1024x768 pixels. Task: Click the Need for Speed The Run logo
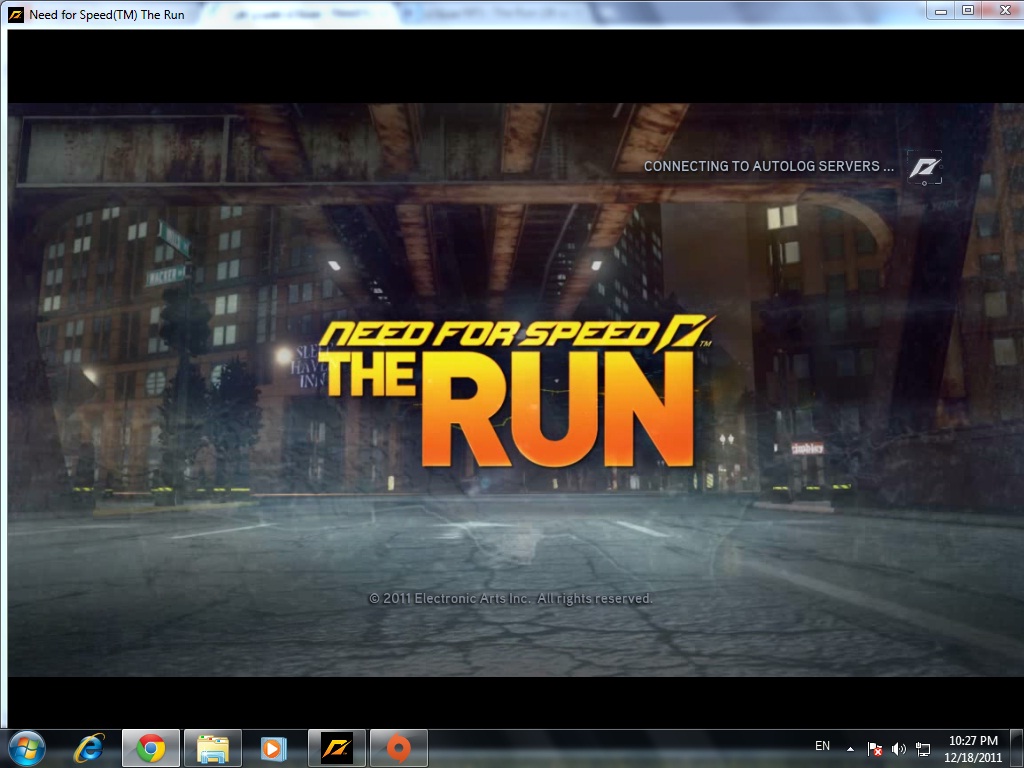coord(515,391)
